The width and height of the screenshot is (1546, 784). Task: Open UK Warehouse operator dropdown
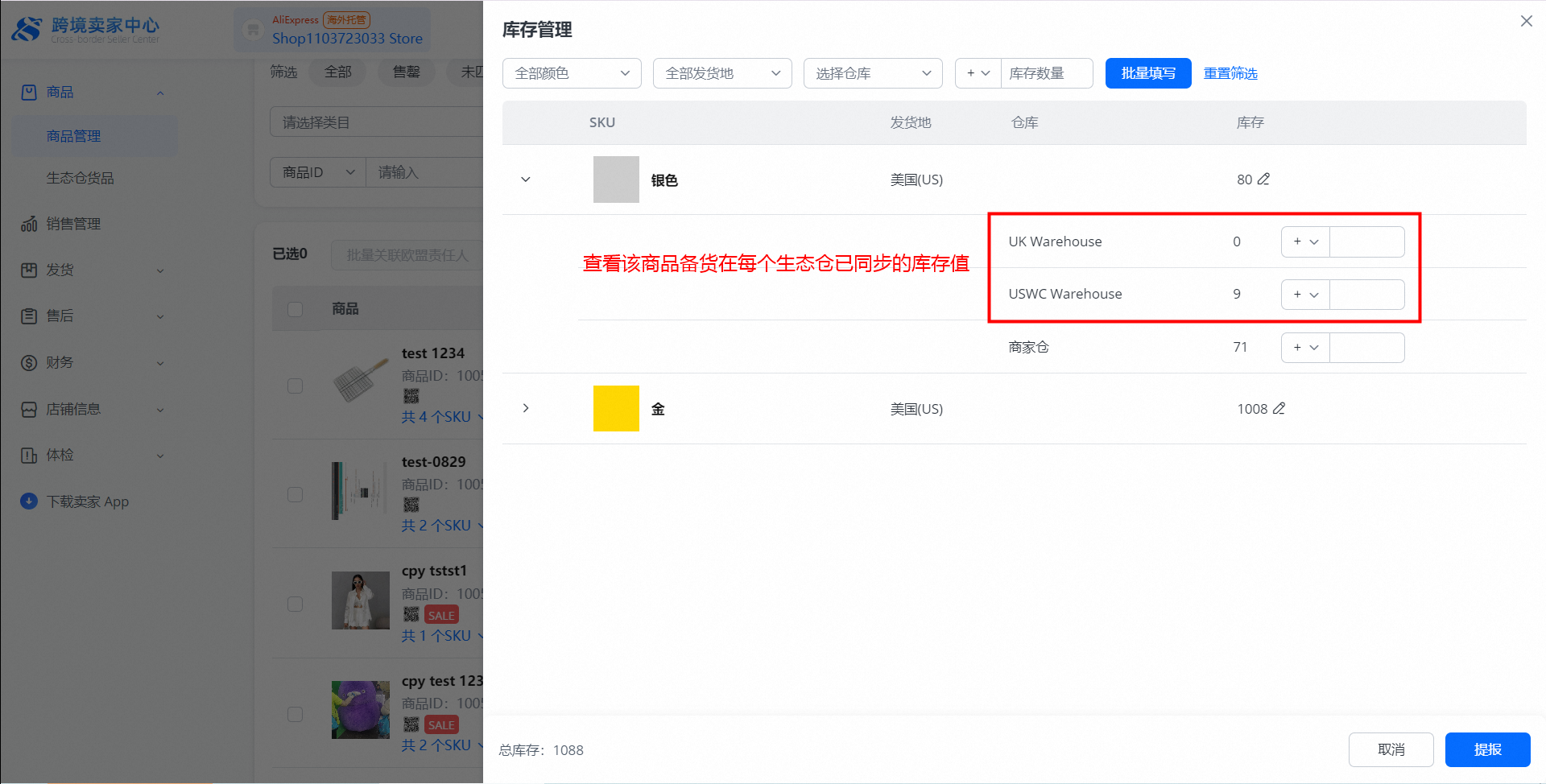tap(1305, 241)
